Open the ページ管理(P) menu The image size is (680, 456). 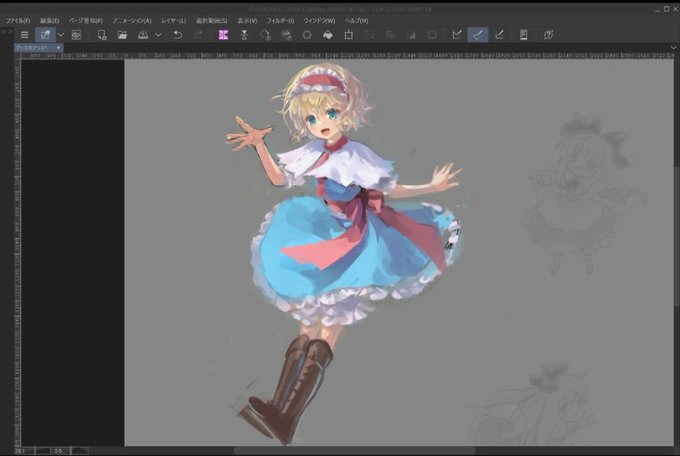85,20
